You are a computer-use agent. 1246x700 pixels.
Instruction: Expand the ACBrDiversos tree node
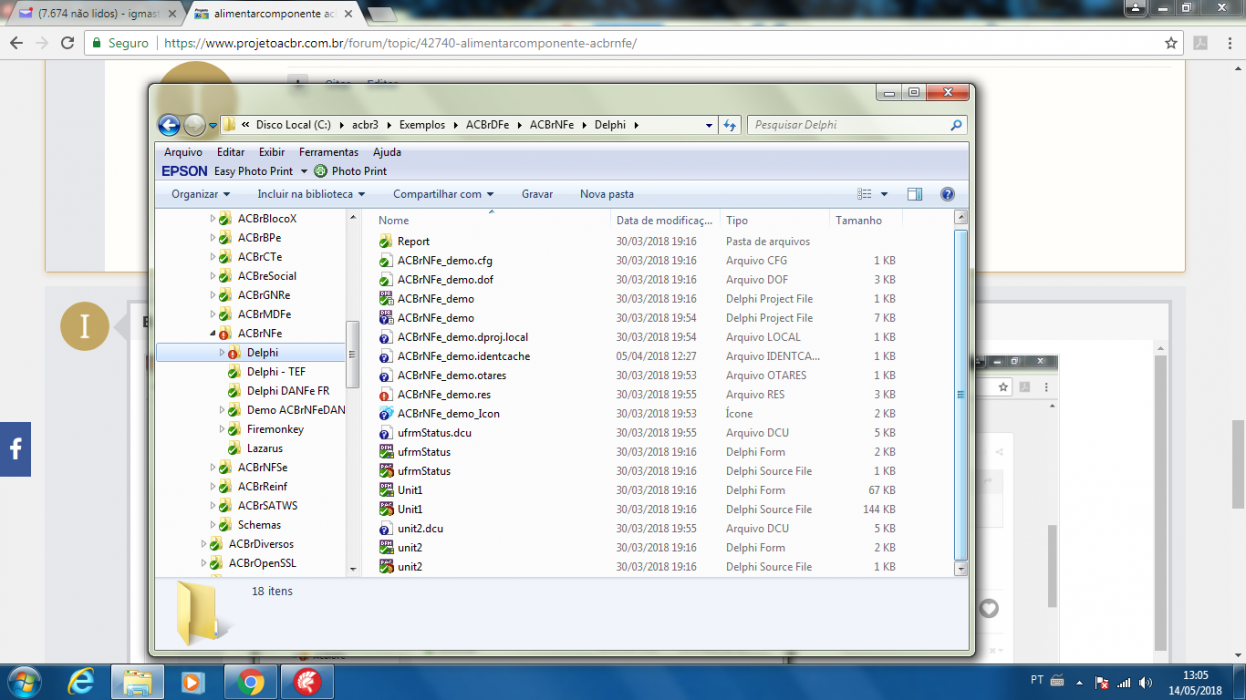pyautogui.click(x=204, y=544)
